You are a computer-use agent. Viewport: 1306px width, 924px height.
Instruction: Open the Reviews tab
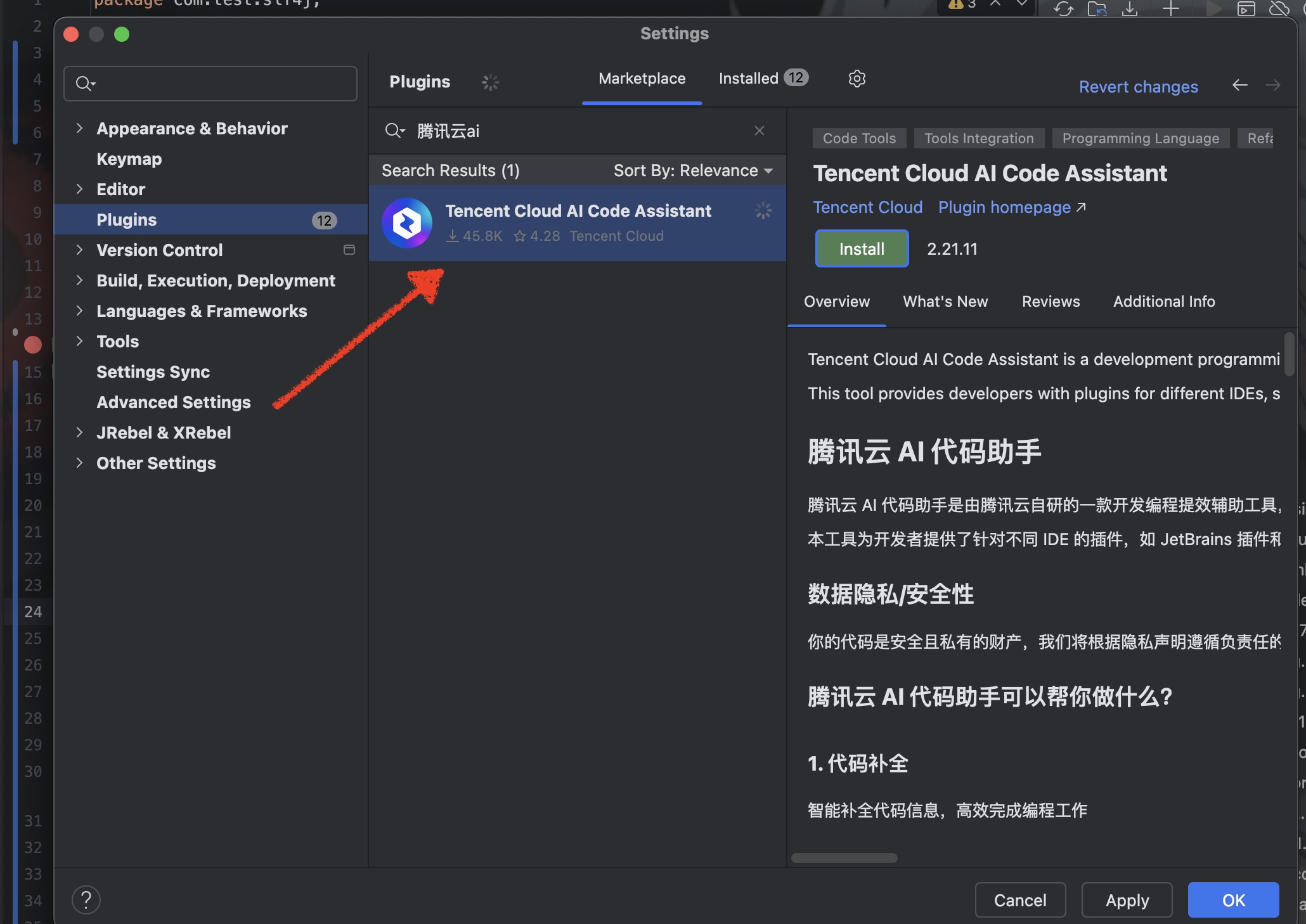pyautogui.click(x=1051, y=302)
